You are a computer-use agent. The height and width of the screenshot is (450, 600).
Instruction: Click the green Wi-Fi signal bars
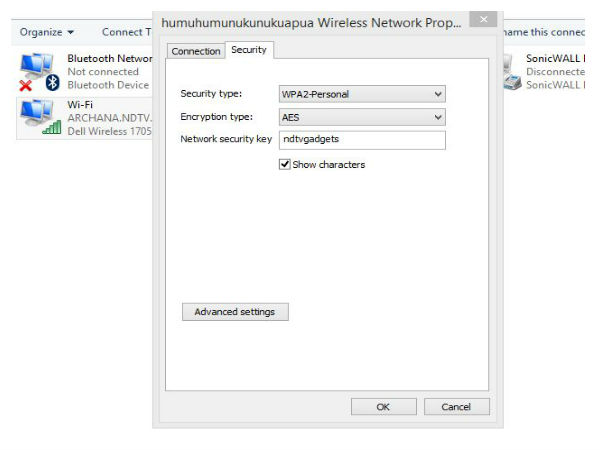[51, 127]
